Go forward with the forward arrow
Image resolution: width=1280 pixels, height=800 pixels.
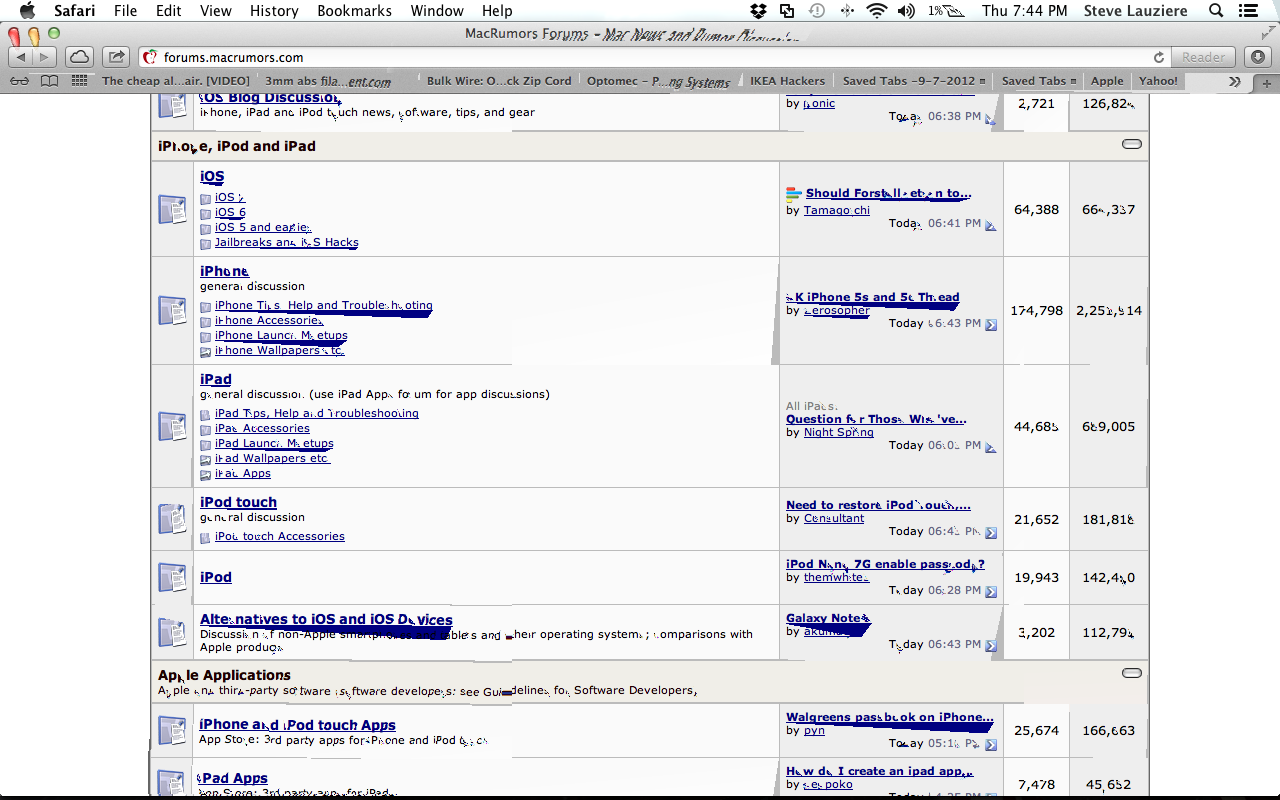(x=46, y=57)
